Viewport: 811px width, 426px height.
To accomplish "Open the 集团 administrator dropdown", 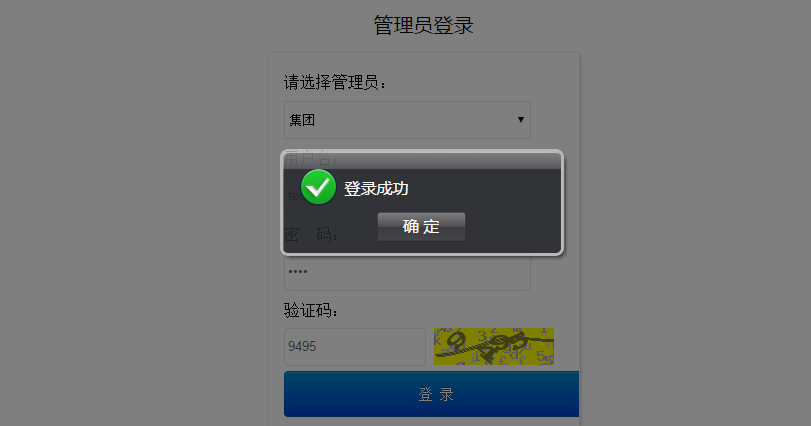I will click(407, 120).
